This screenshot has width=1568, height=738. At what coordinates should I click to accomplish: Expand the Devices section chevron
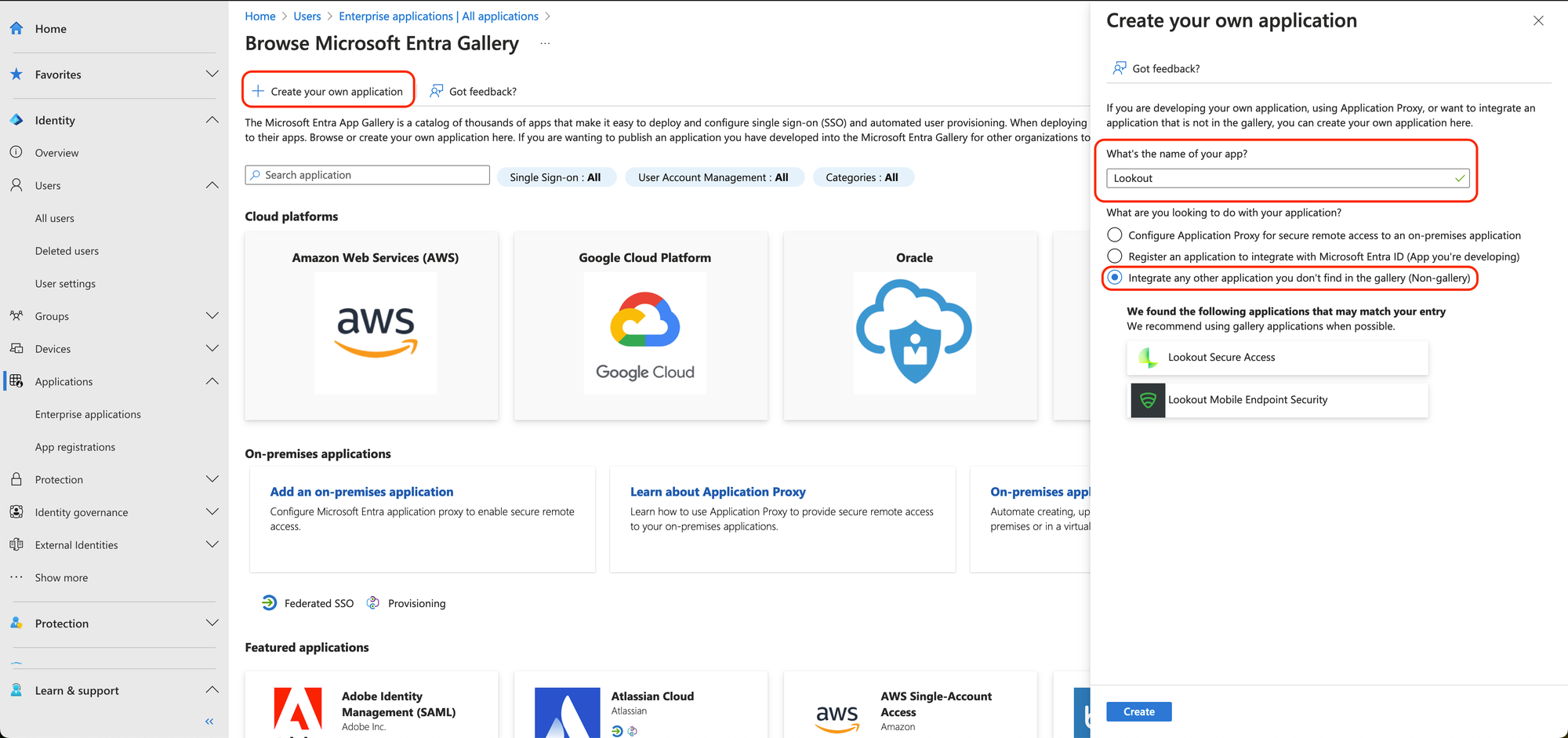point(212,349)
